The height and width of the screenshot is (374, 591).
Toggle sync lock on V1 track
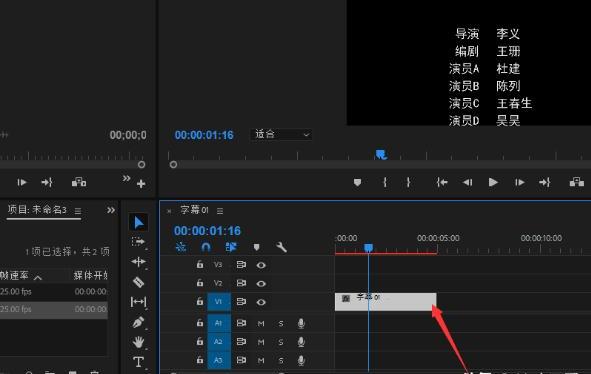(241, 301)
